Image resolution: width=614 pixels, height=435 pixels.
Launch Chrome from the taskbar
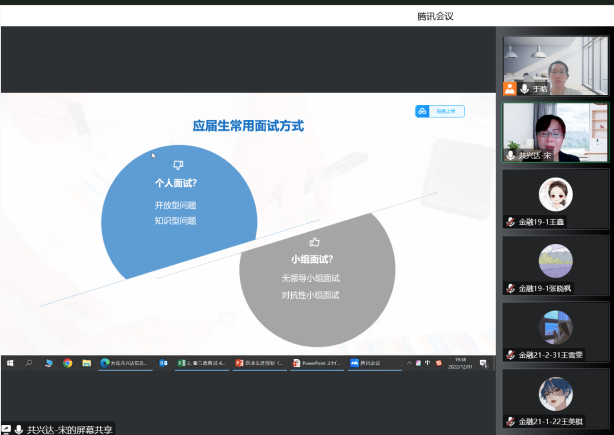(68, 363)
